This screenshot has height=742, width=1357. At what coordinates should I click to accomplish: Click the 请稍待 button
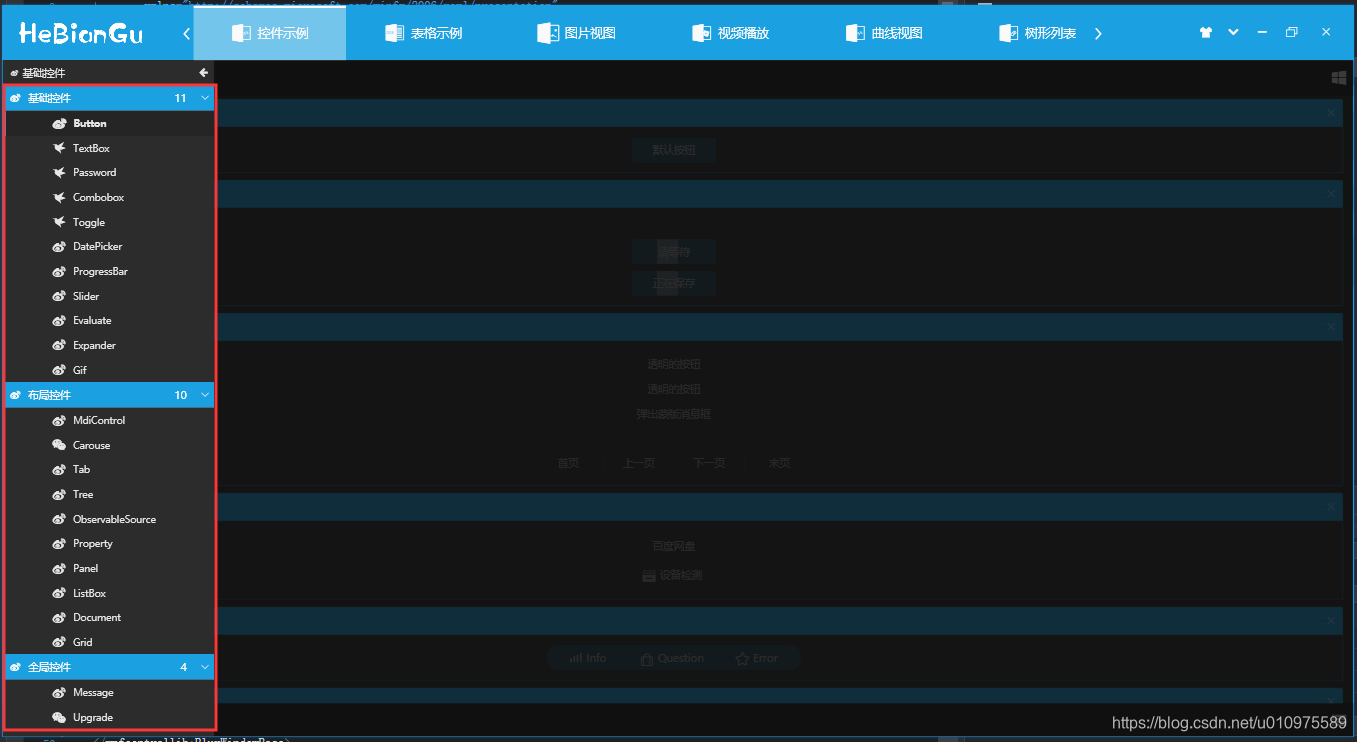point(673,252)
